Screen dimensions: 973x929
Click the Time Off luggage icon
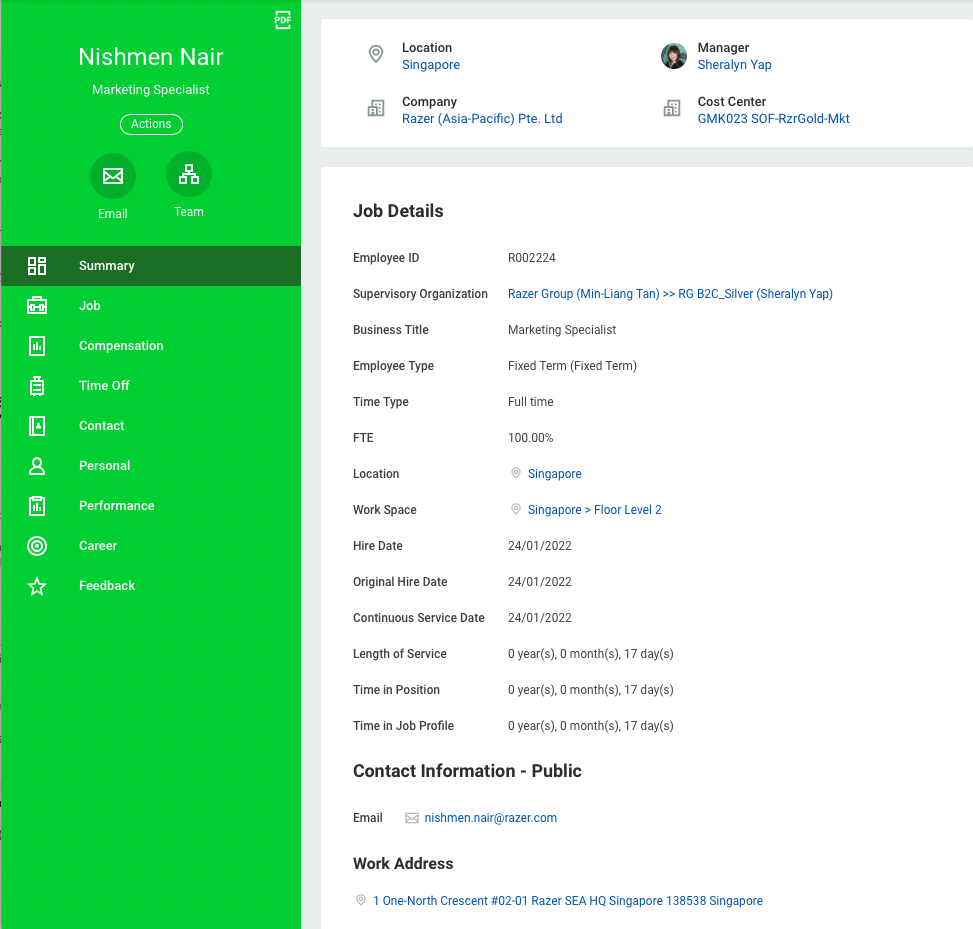pyautogui.click(x=37, y=385)
